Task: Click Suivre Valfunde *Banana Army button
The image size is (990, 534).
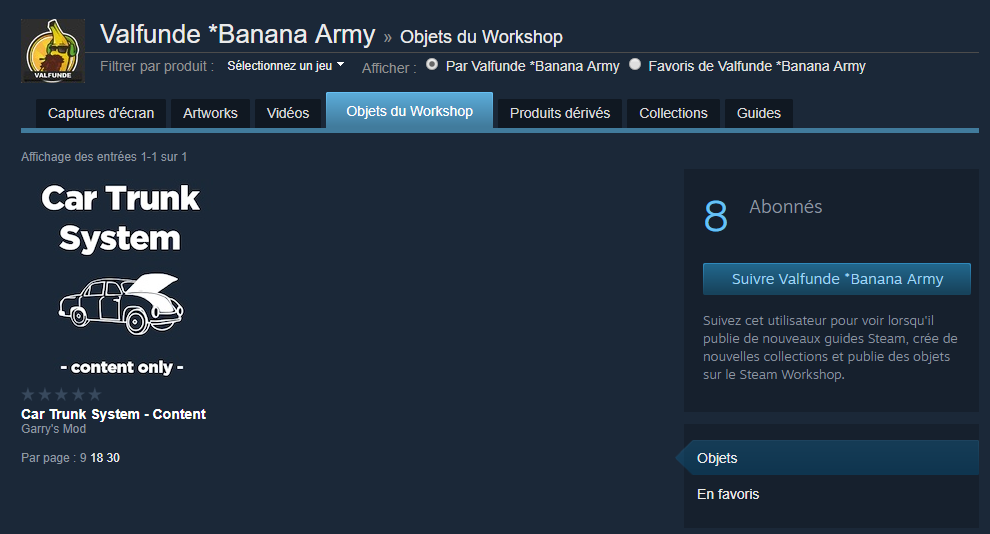Action: pos(837,279)
